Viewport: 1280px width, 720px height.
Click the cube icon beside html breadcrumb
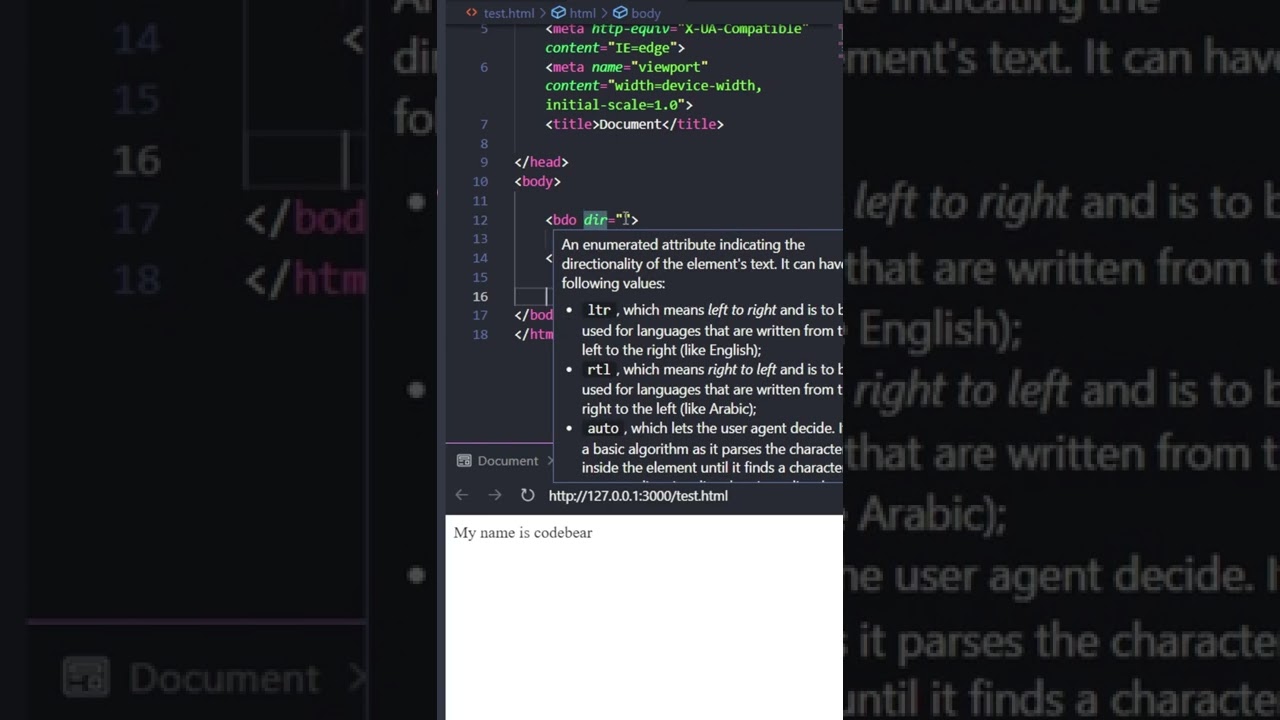pos(559,13)
